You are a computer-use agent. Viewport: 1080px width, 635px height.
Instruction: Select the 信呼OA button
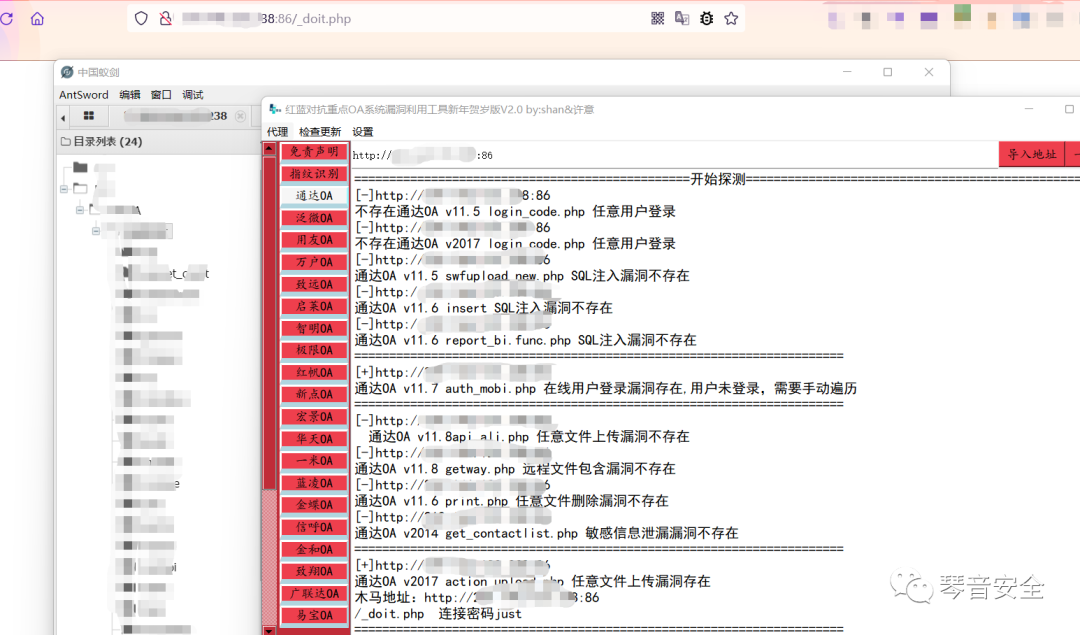[x=314, y=527]
